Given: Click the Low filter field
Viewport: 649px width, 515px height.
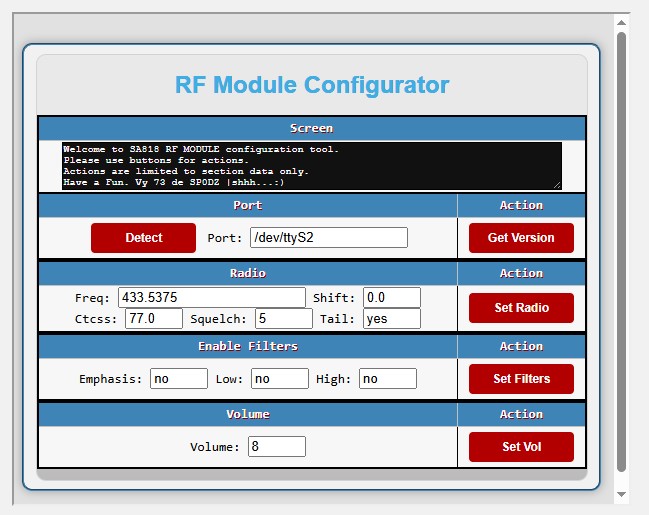Looking at the screenshot, I should [279, 379].
